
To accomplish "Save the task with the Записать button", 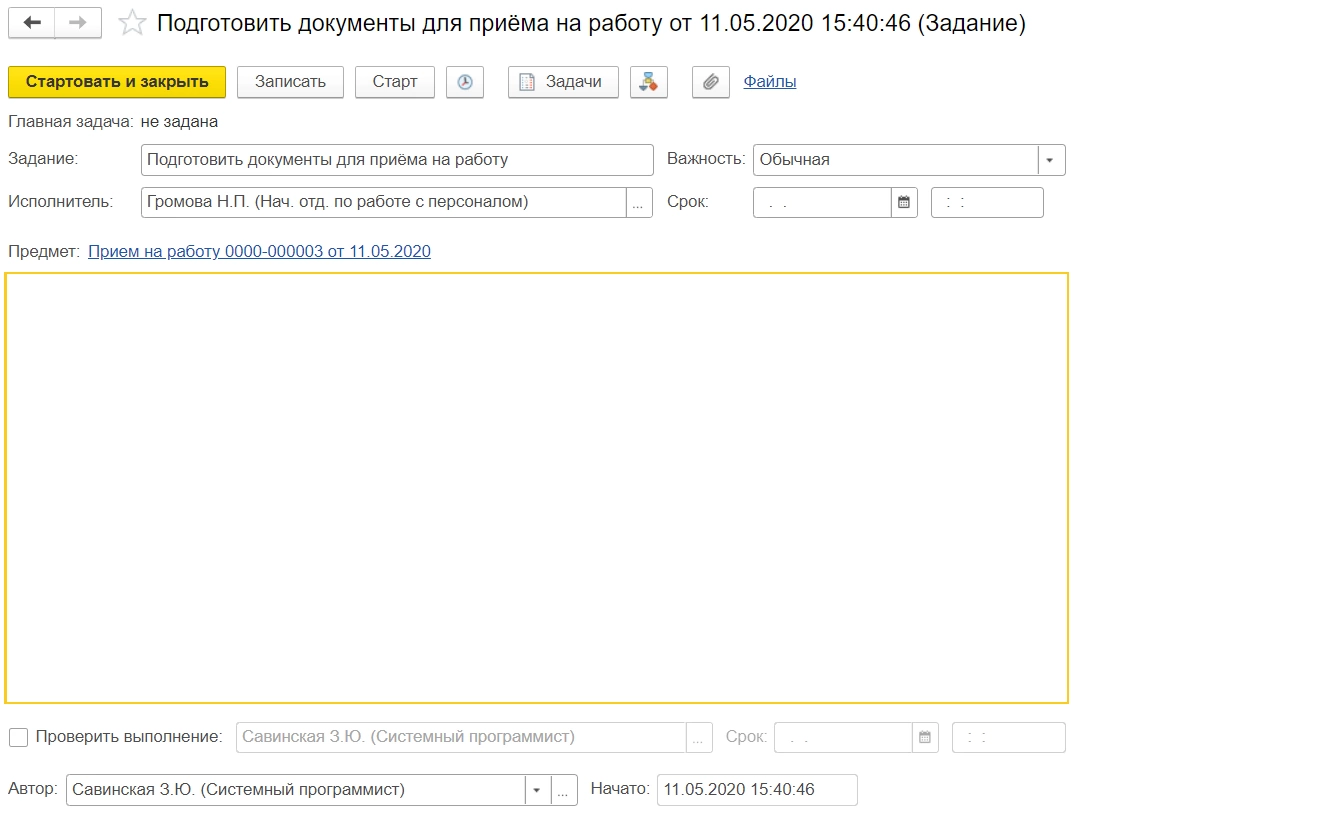I will click(x=290, y=82).
